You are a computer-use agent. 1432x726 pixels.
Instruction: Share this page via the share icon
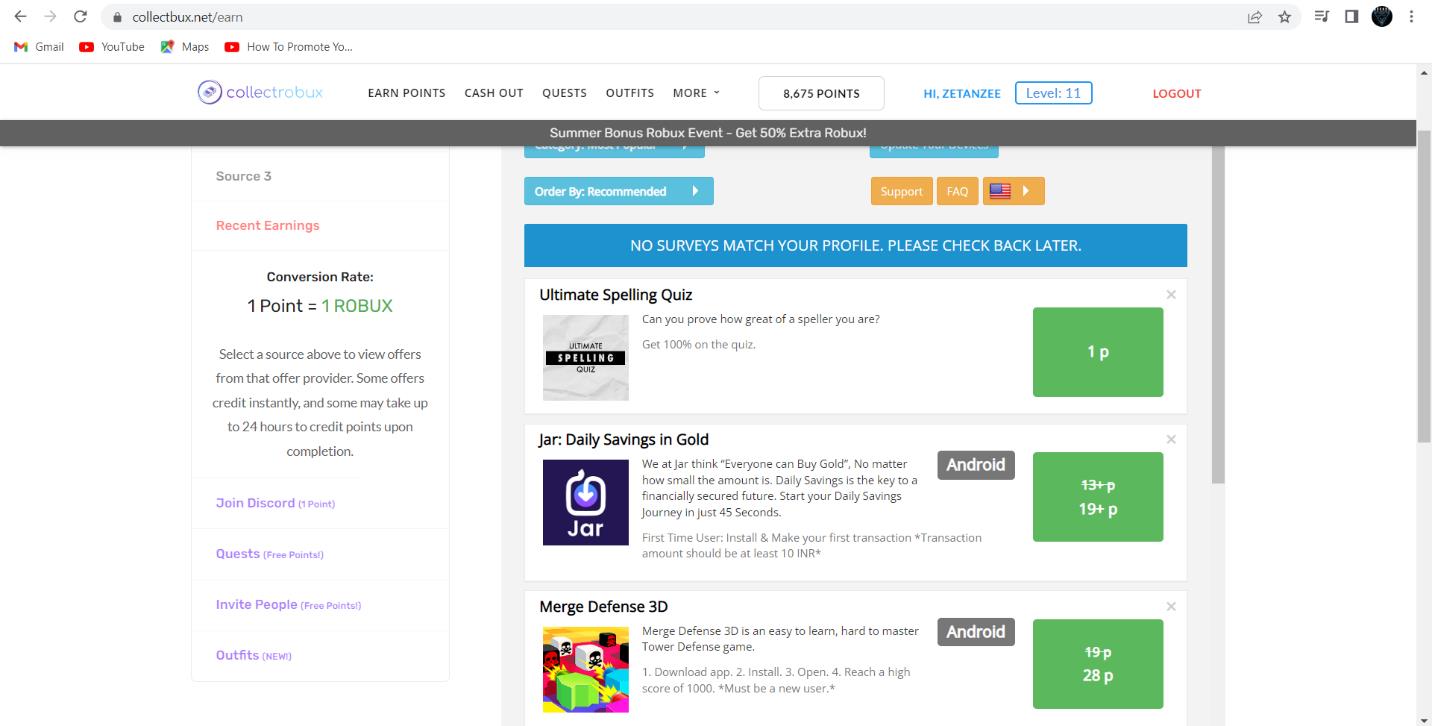(x=1254, y=17)
